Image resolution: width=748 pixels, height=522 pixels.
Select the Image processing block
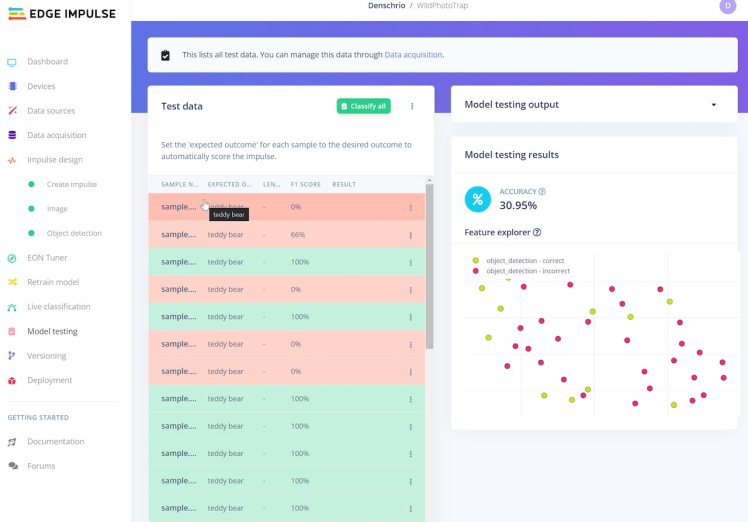coord(57,209)
